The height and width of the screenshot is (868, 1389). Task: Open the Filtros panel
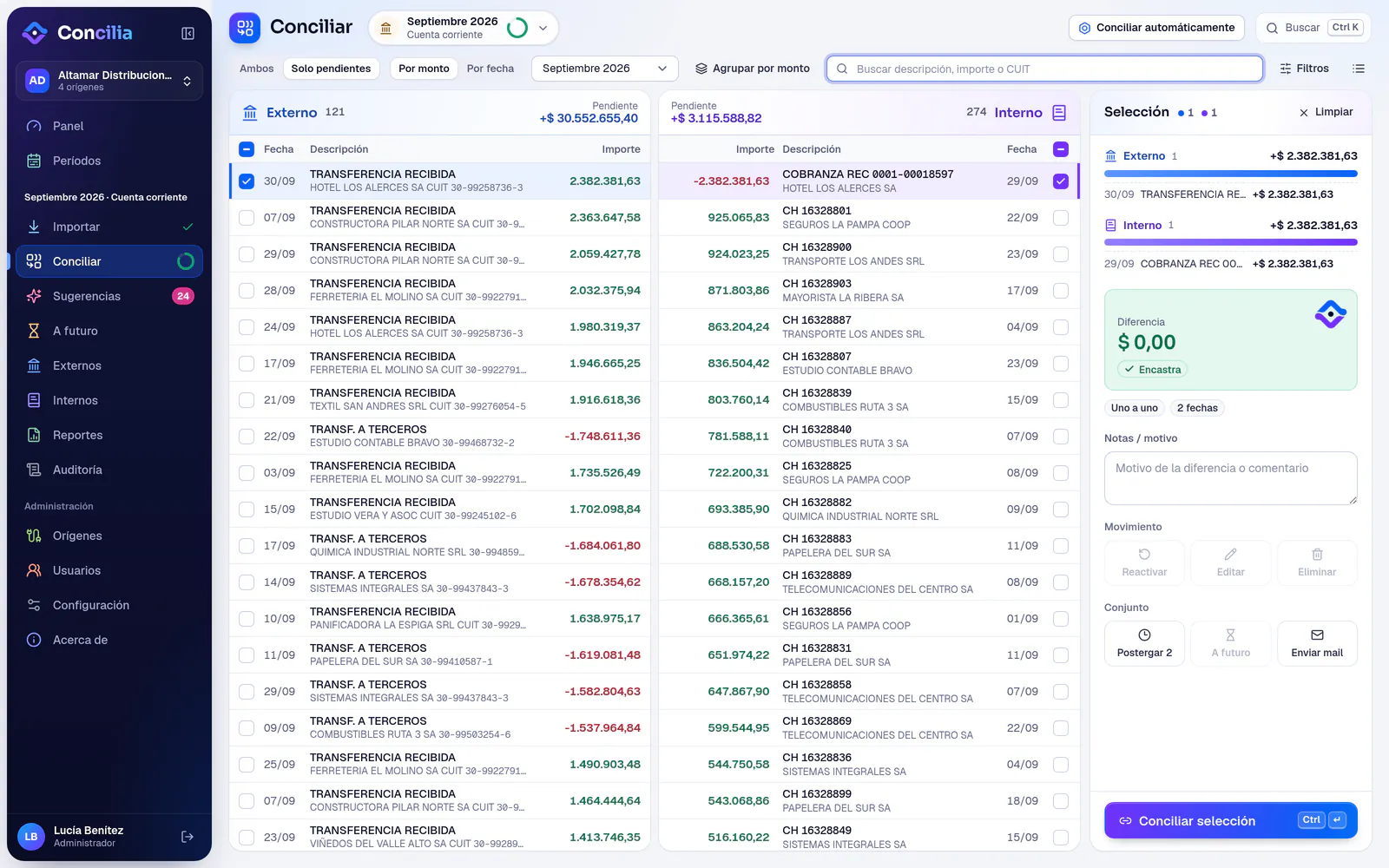coord(1304,69)
